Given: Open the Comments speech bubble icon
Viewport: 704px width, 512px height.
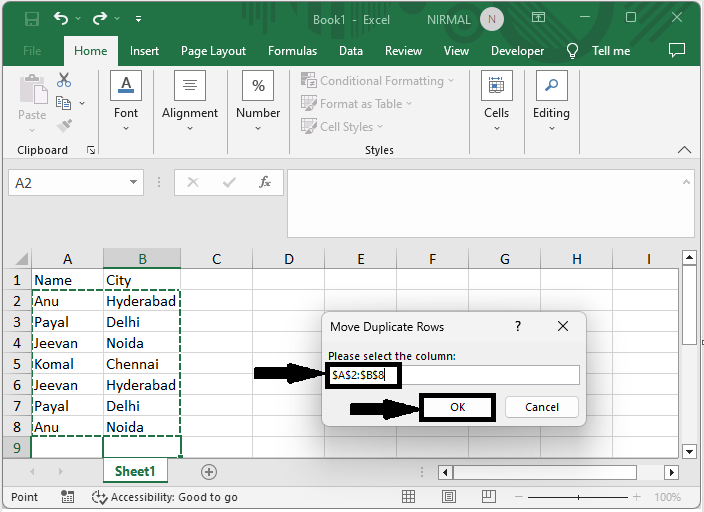Looking at the screenshot, I should coord(677,50).
